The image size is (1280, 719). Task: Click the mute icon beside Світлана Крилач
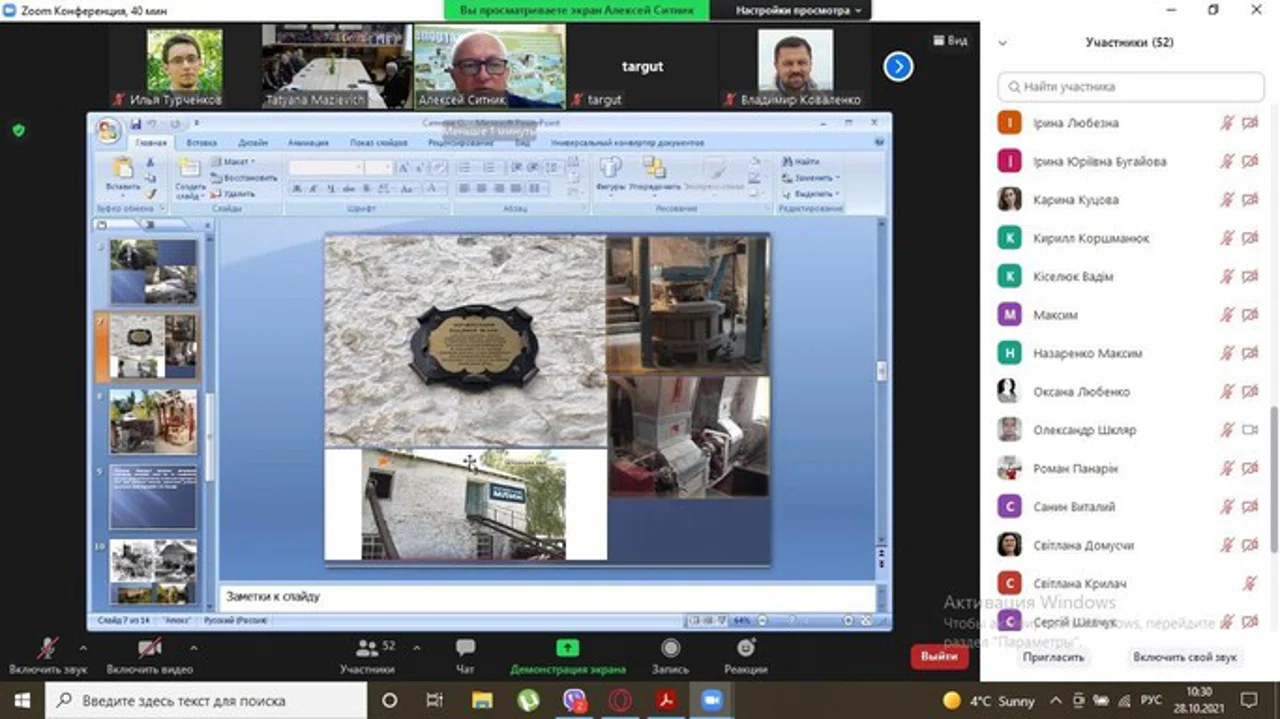1249,583
